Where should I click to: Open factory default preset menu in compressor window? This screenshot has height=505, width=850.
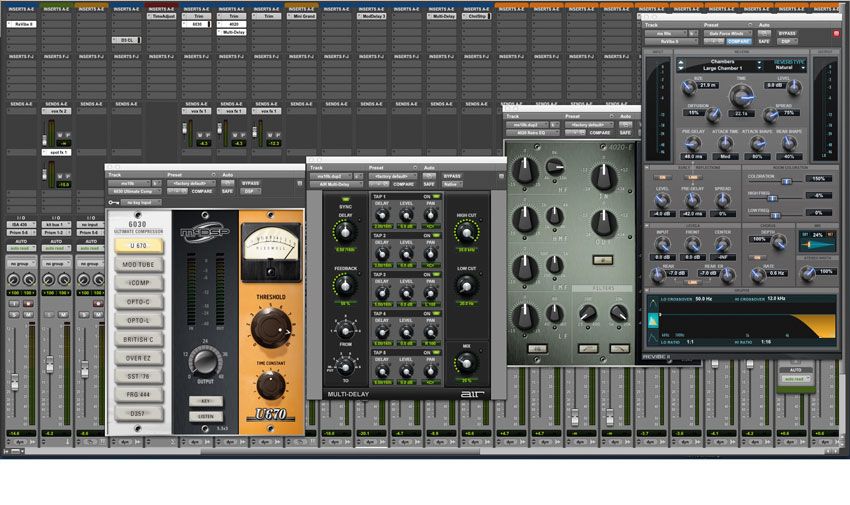(x=191, y=183)
